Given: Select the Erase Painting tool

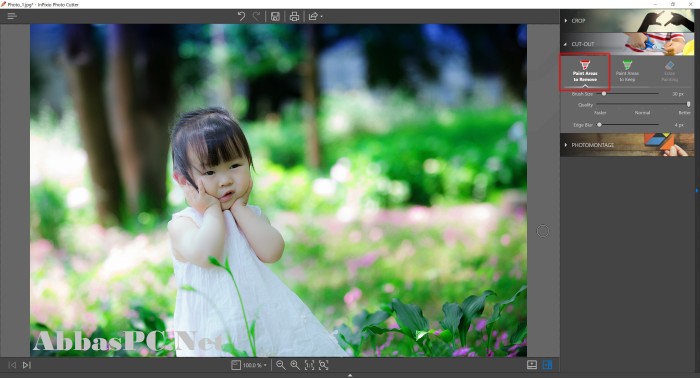Looking at the screenshot, I should (669, 71).
